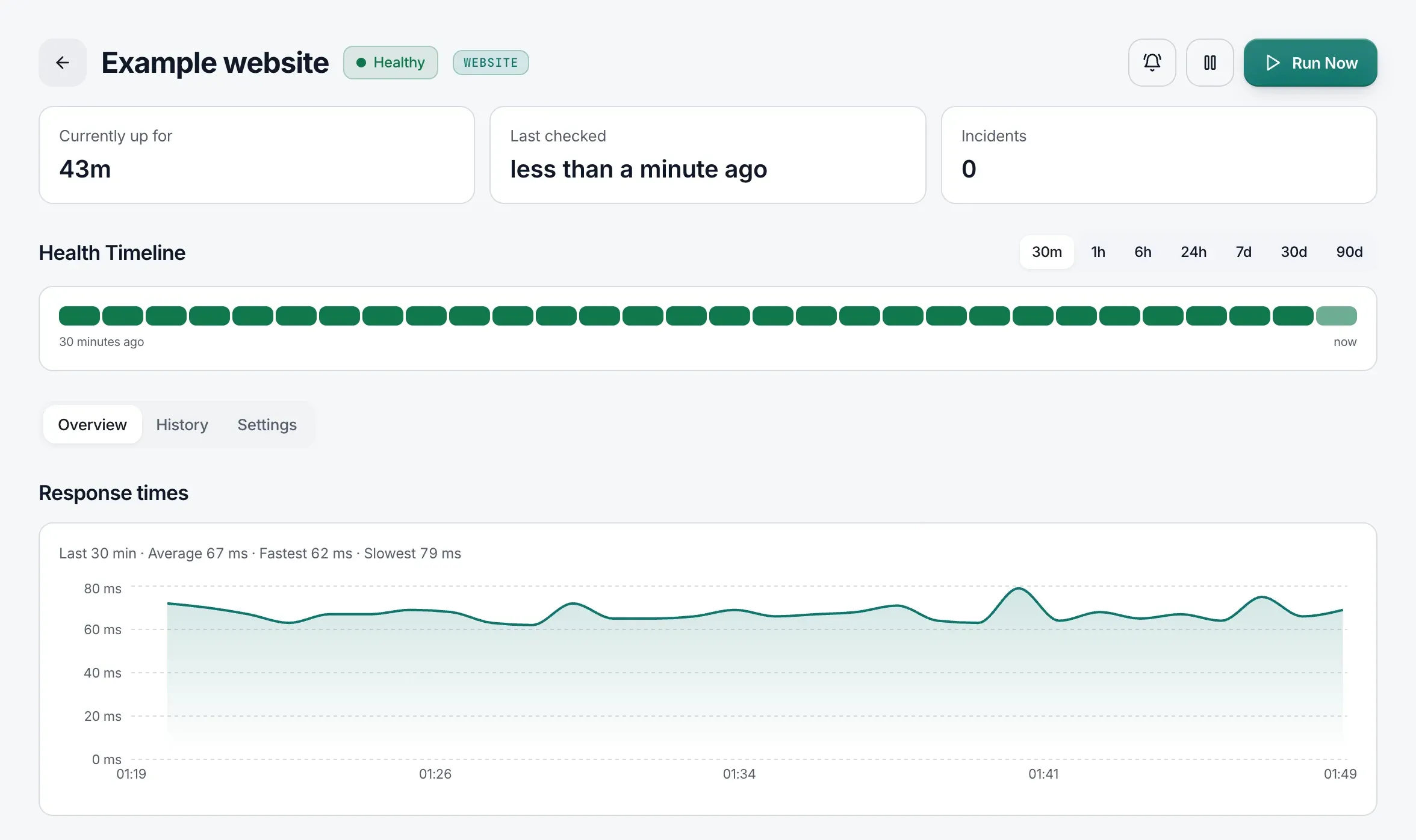
Task: Click the 01:41 time axis label
Action: (x=1043, y=774)
